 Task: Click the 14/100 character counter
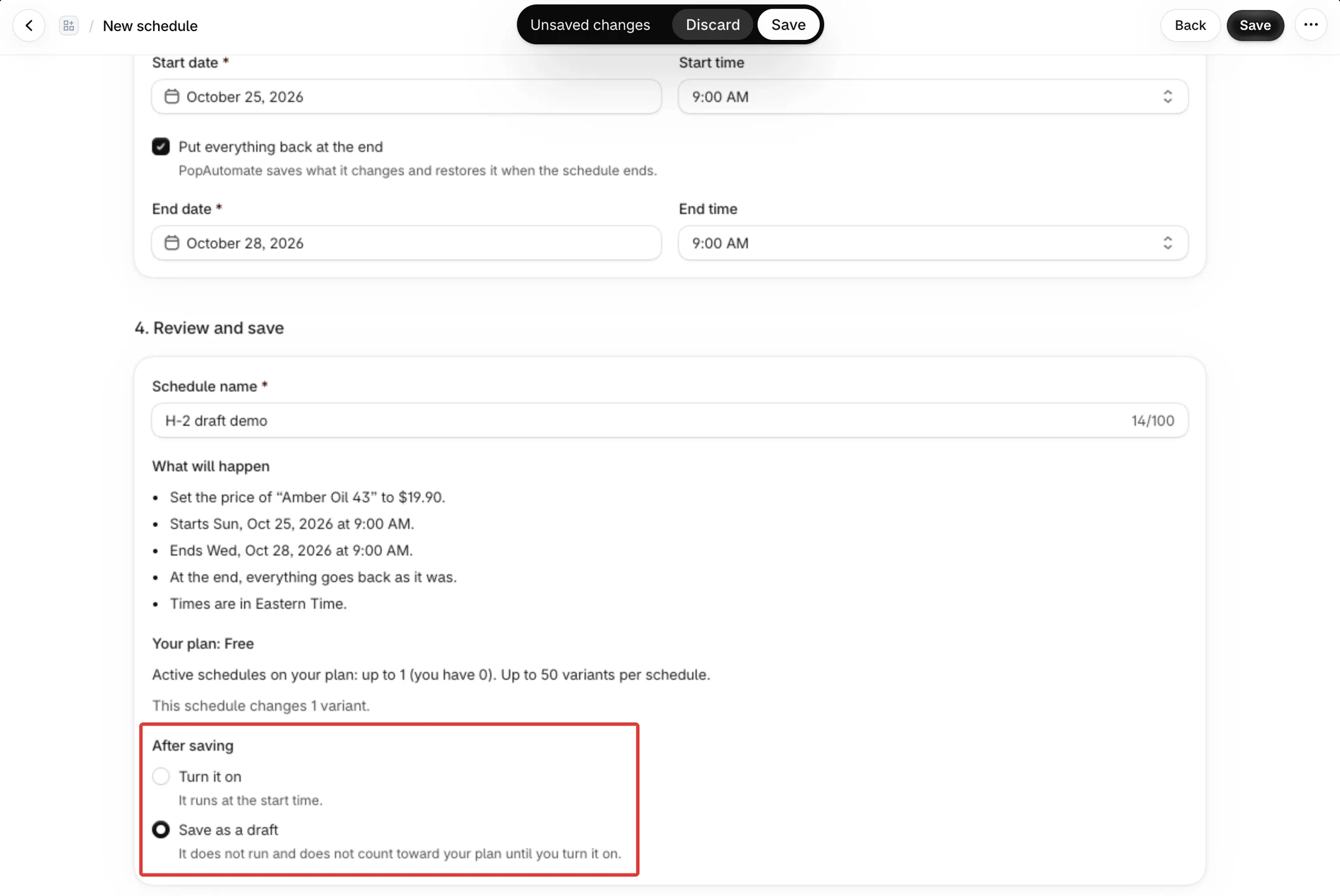pyautogui.click(x=1153, y=421)
